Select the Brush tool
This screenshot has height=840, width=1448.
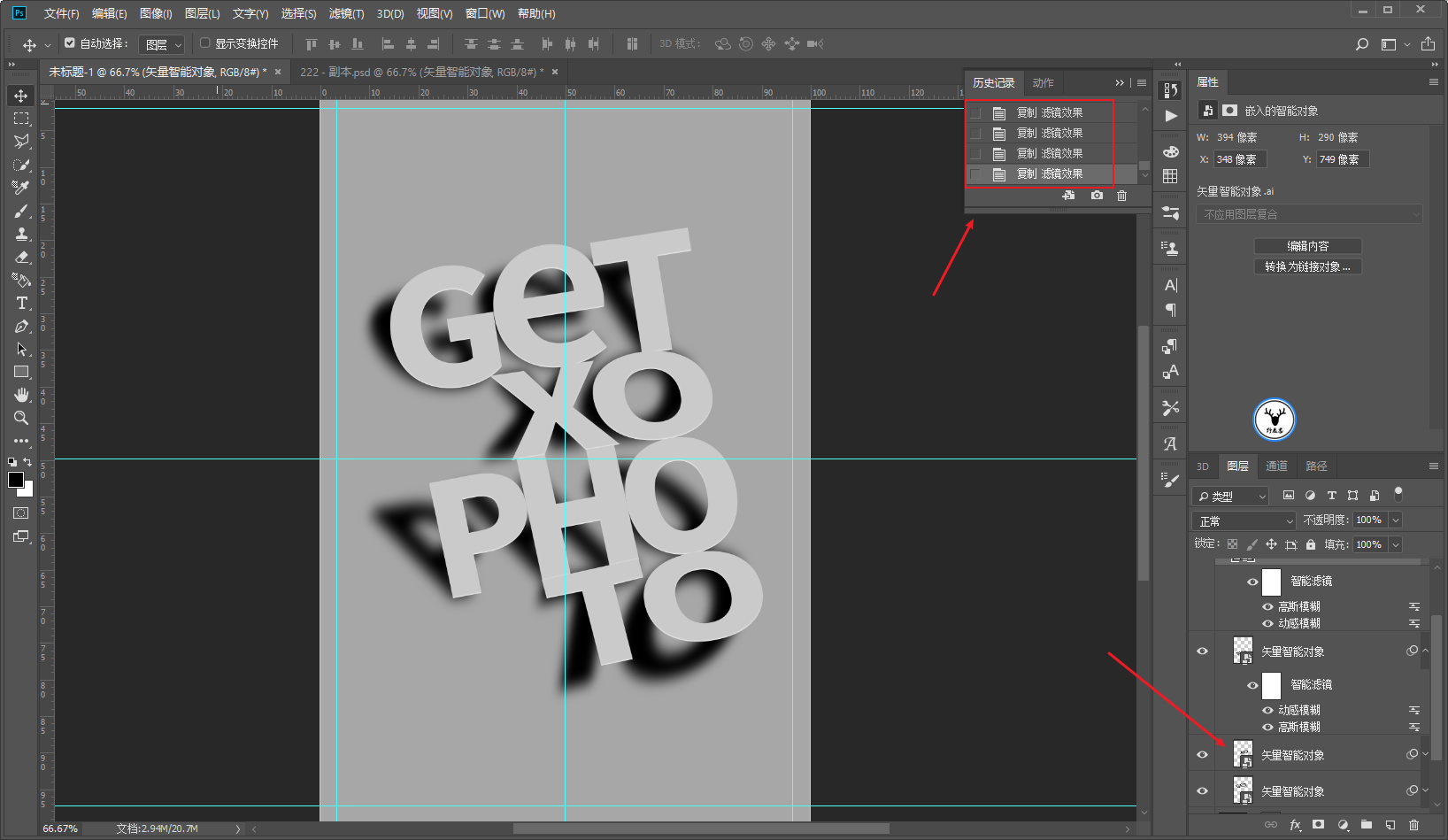coord(21,211)
